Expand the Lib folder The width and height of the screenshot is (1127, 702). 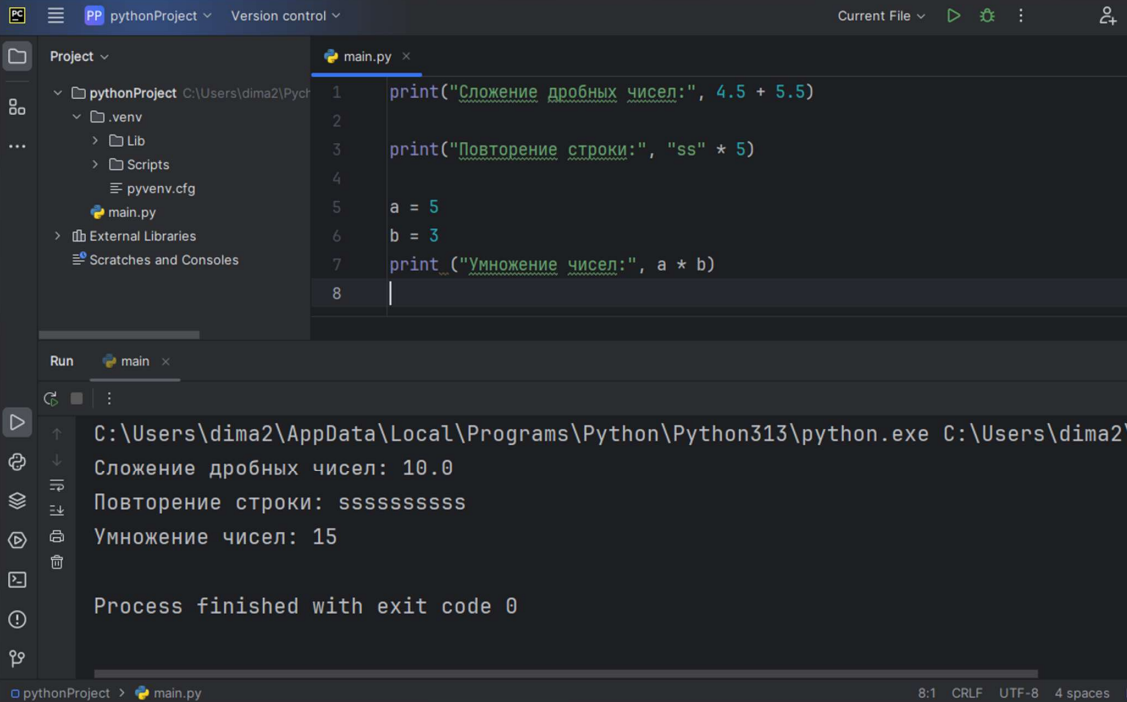pyautogui.click(x=96, y=141)
